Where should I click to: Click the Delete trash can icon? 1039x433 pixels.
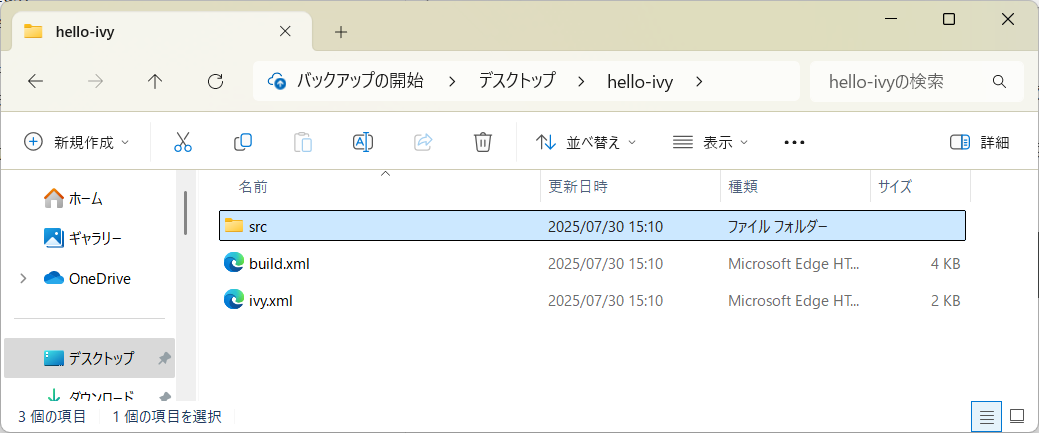(x=482, y=142)
